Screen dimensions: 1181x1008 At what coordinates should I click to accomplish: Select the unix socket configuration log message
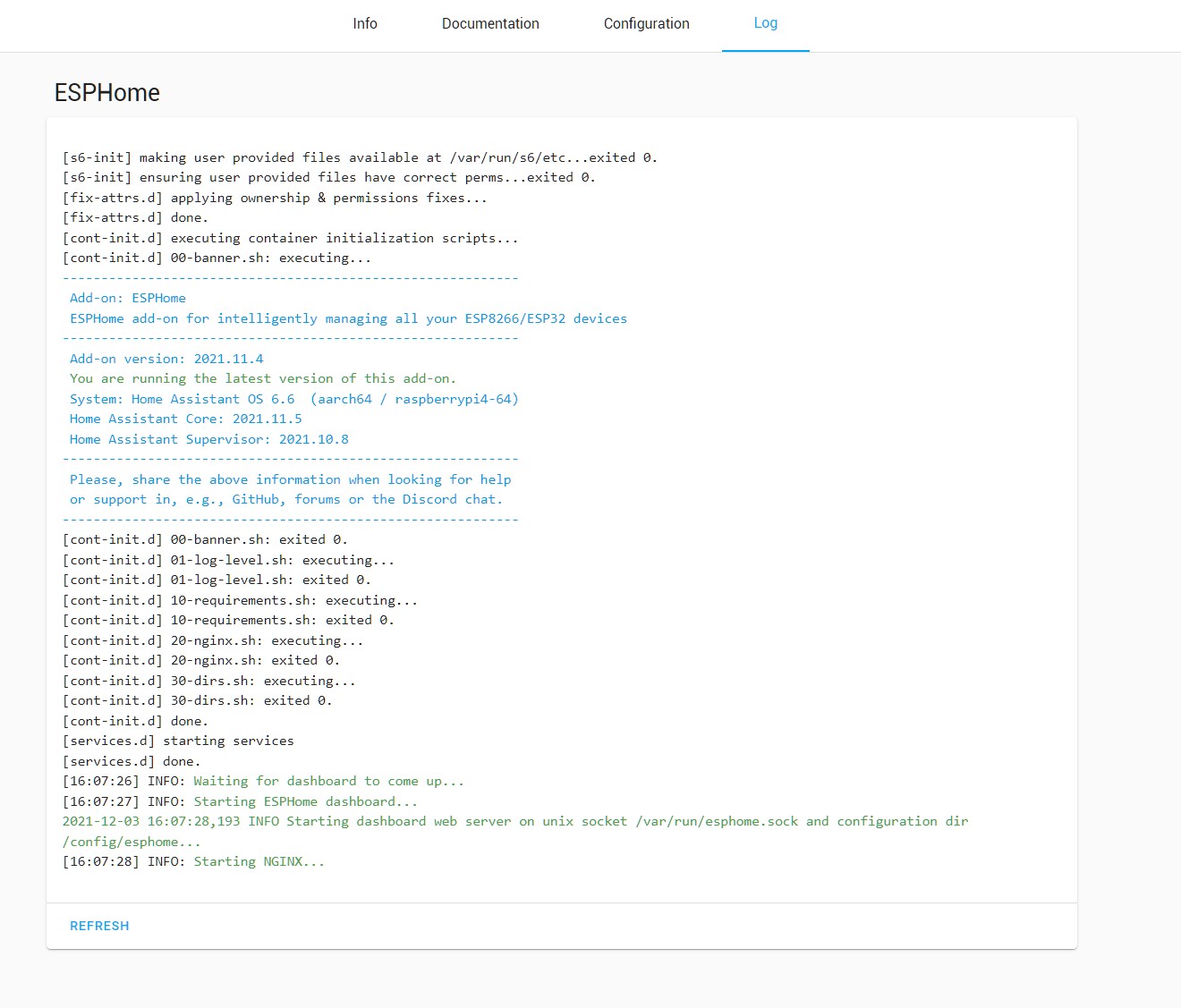coord(514,821)
